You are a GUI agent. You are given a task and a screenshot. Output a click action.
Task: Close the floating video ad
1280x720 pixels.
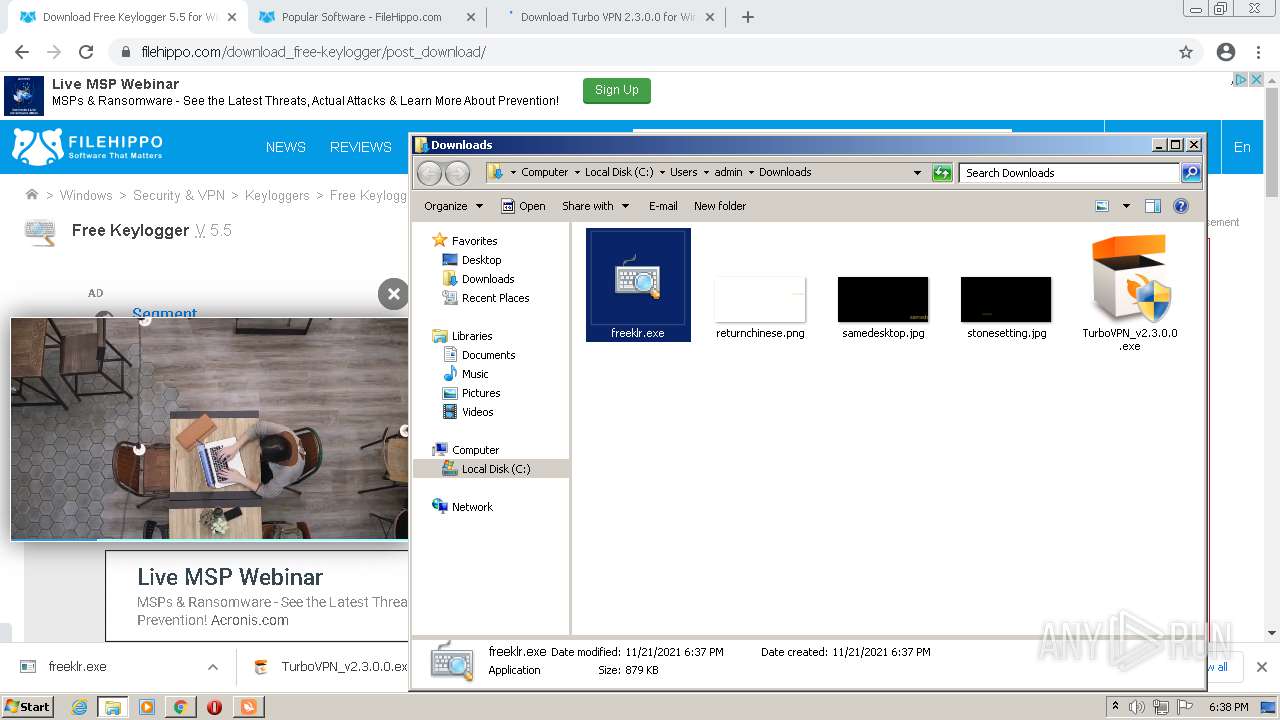click(x=393, y=293)
